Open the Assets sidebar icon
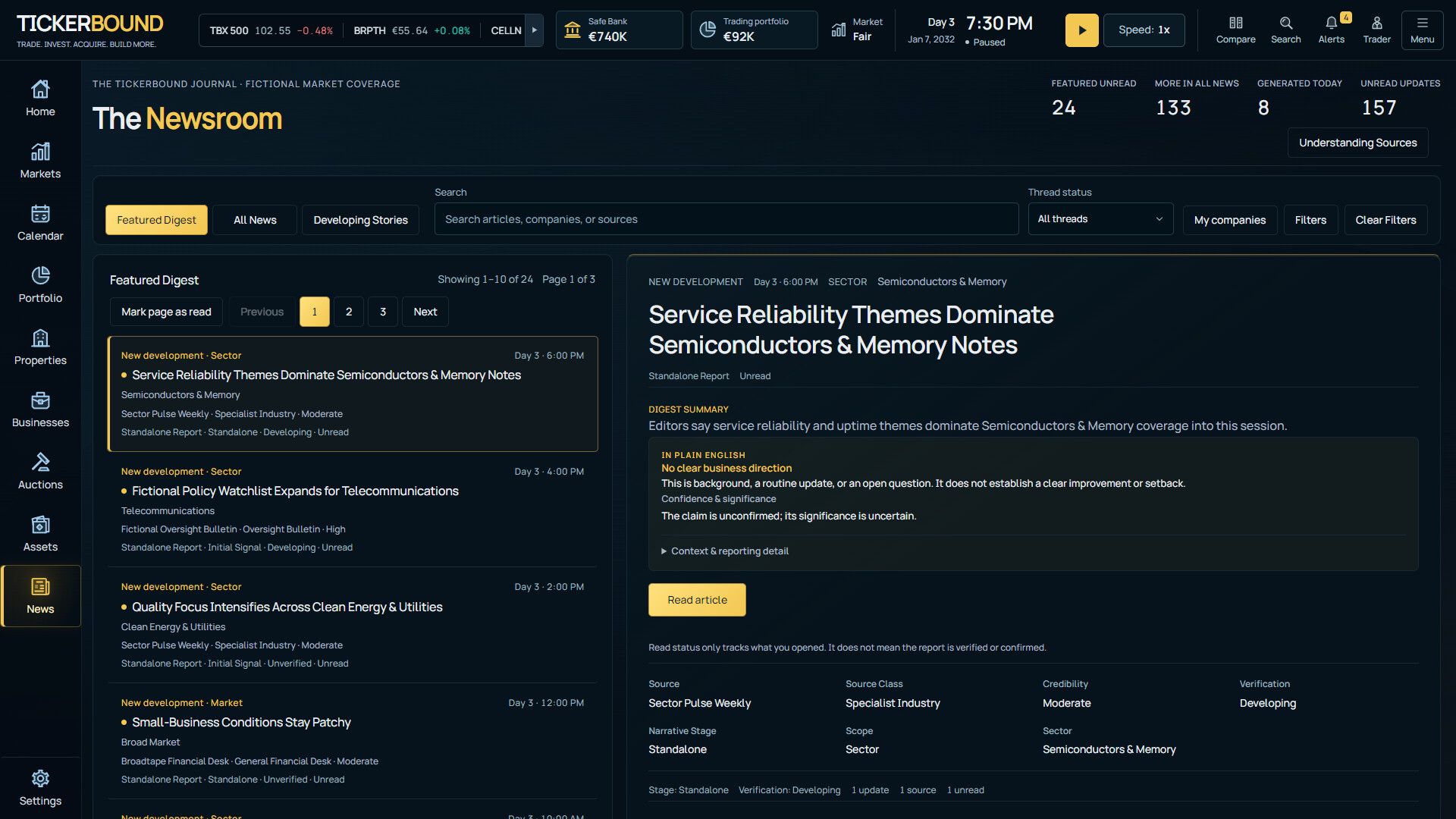 tap(40, 534)
